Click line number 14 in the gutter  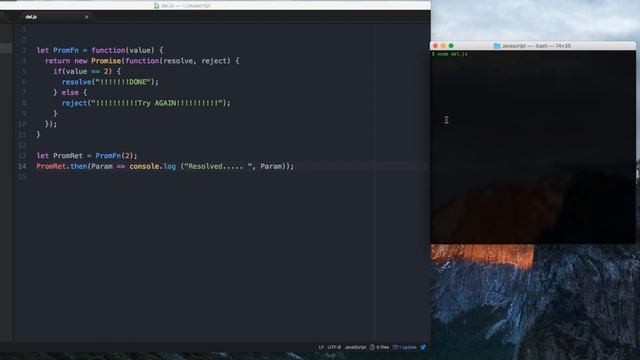click(x=22, y=166)
